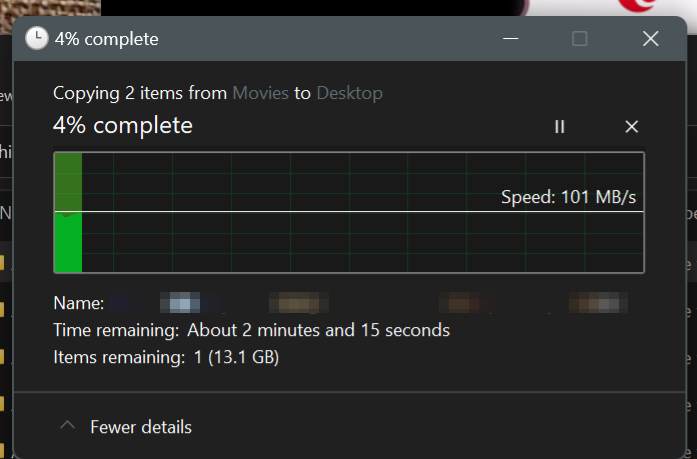Click the blurred file name after Name

369,303
